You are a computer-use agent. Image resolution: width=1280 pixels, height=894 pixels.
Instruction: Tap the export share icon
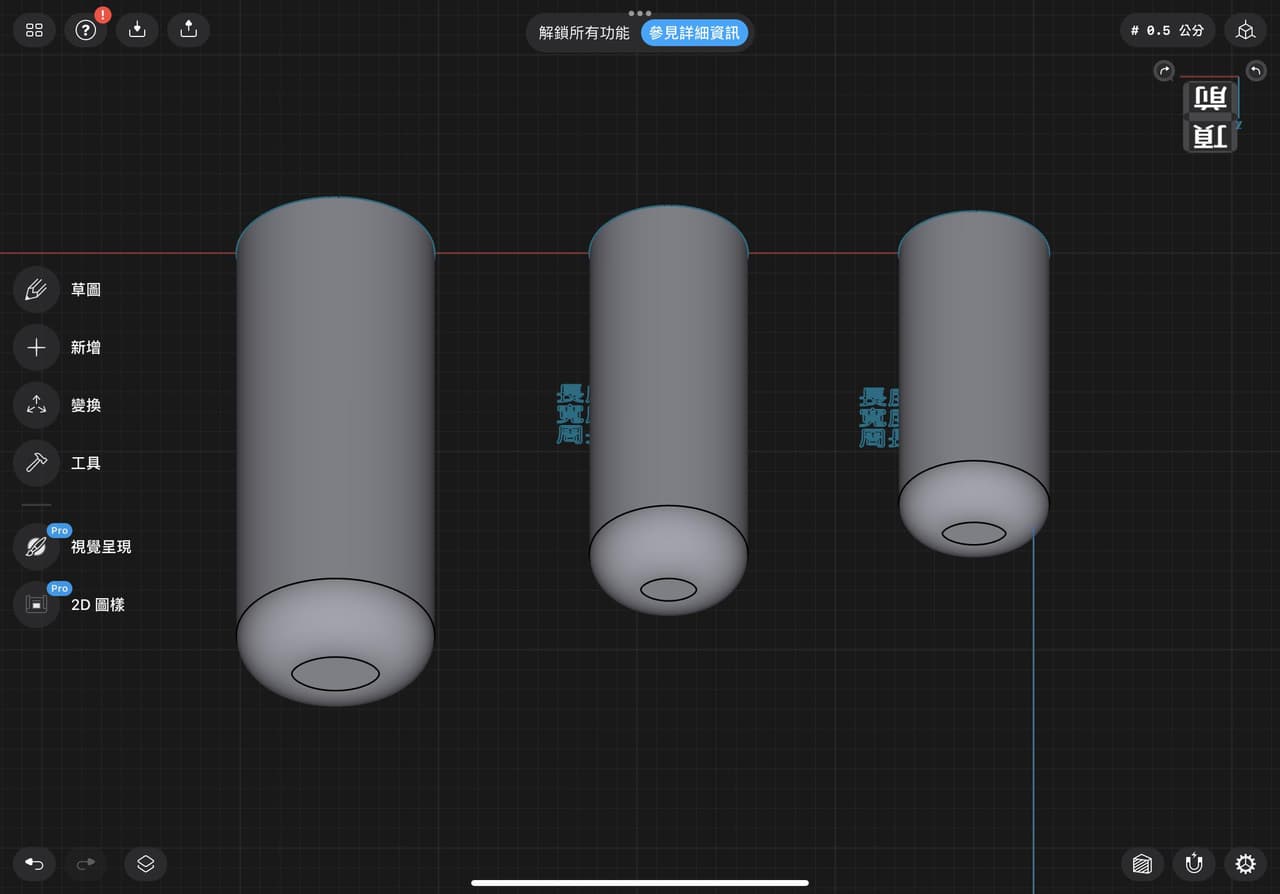[x=189, y=30]
